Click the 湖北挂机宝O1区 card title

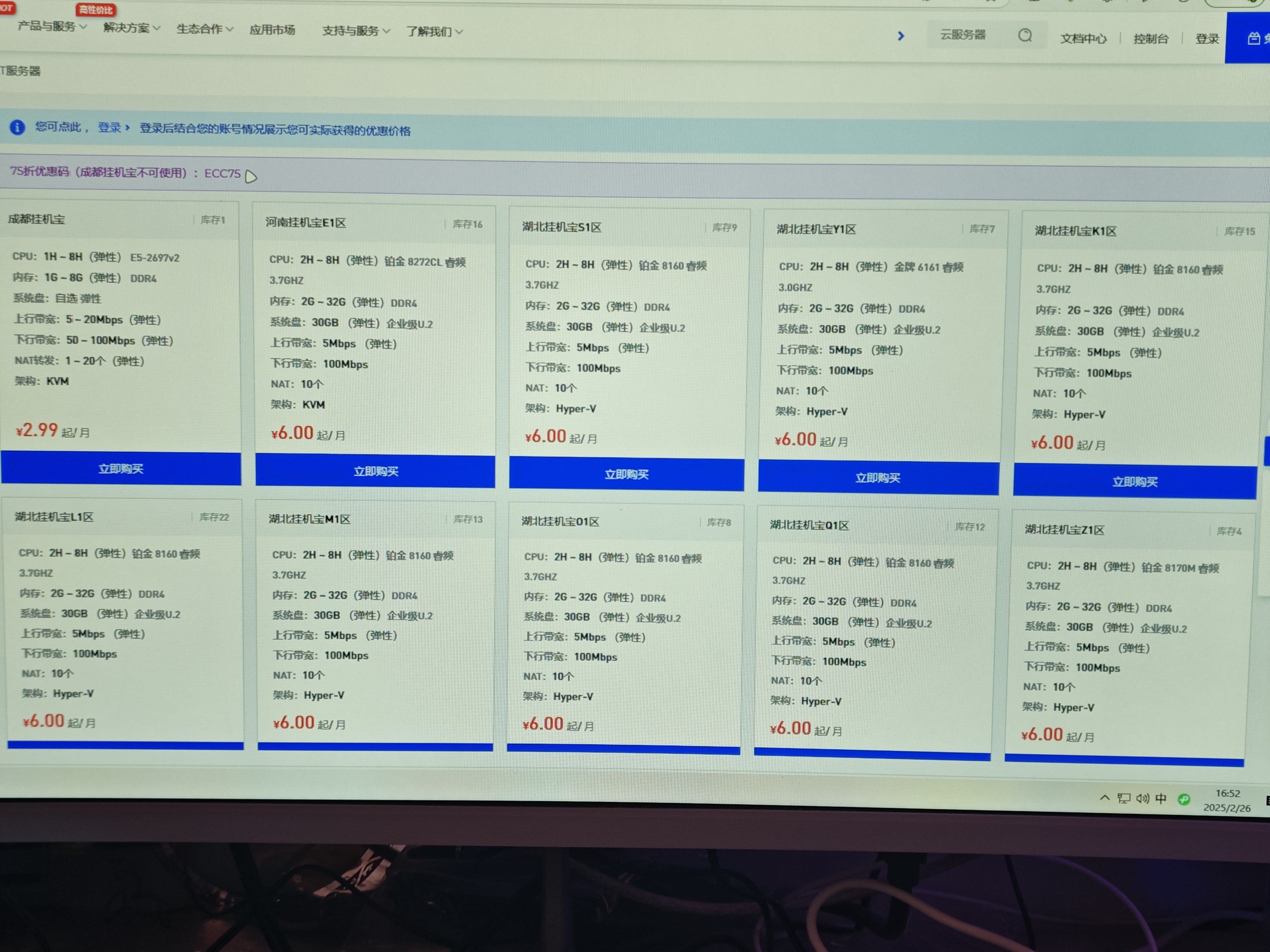point(560,522)
